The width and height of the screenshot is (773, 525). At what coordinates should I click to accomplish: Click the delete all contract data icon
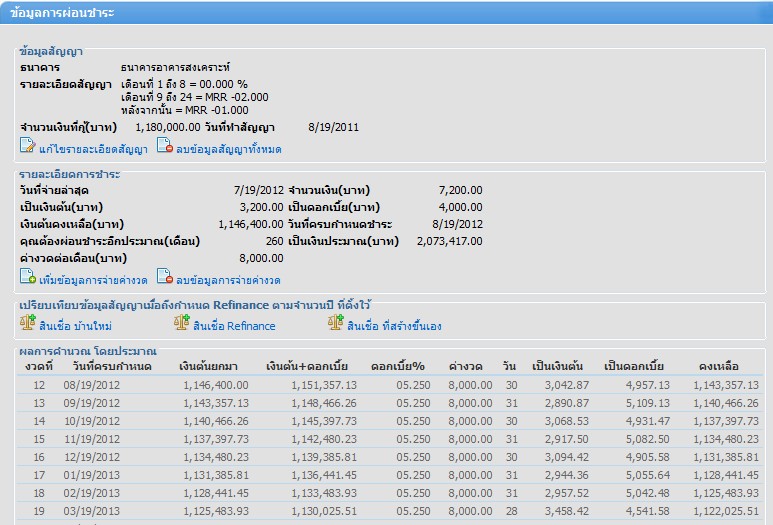165,147
